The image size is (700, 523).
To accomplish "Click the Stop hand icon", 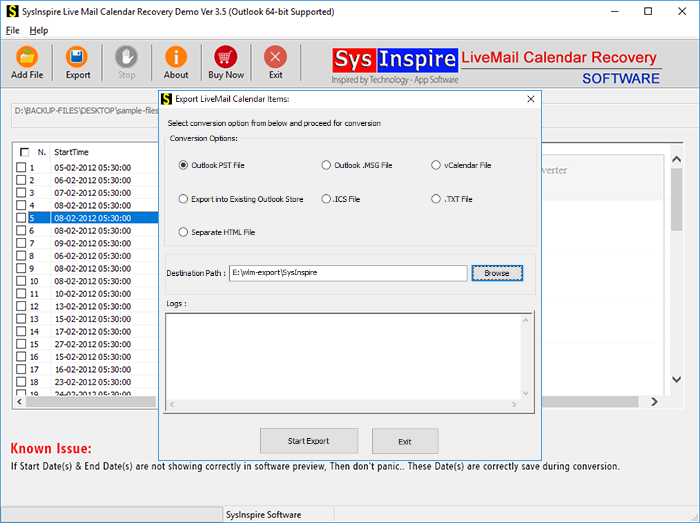I will click(x=126, y=57).
